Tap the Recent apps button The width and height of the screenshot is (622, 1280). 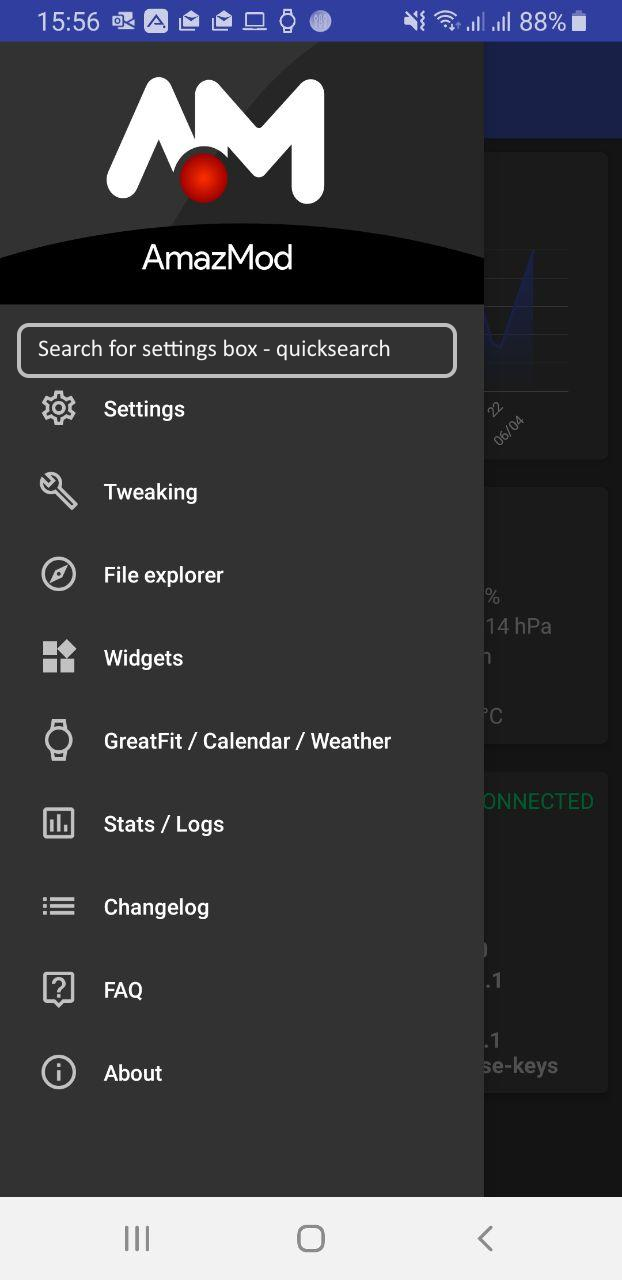click(x=136, y=1237)
